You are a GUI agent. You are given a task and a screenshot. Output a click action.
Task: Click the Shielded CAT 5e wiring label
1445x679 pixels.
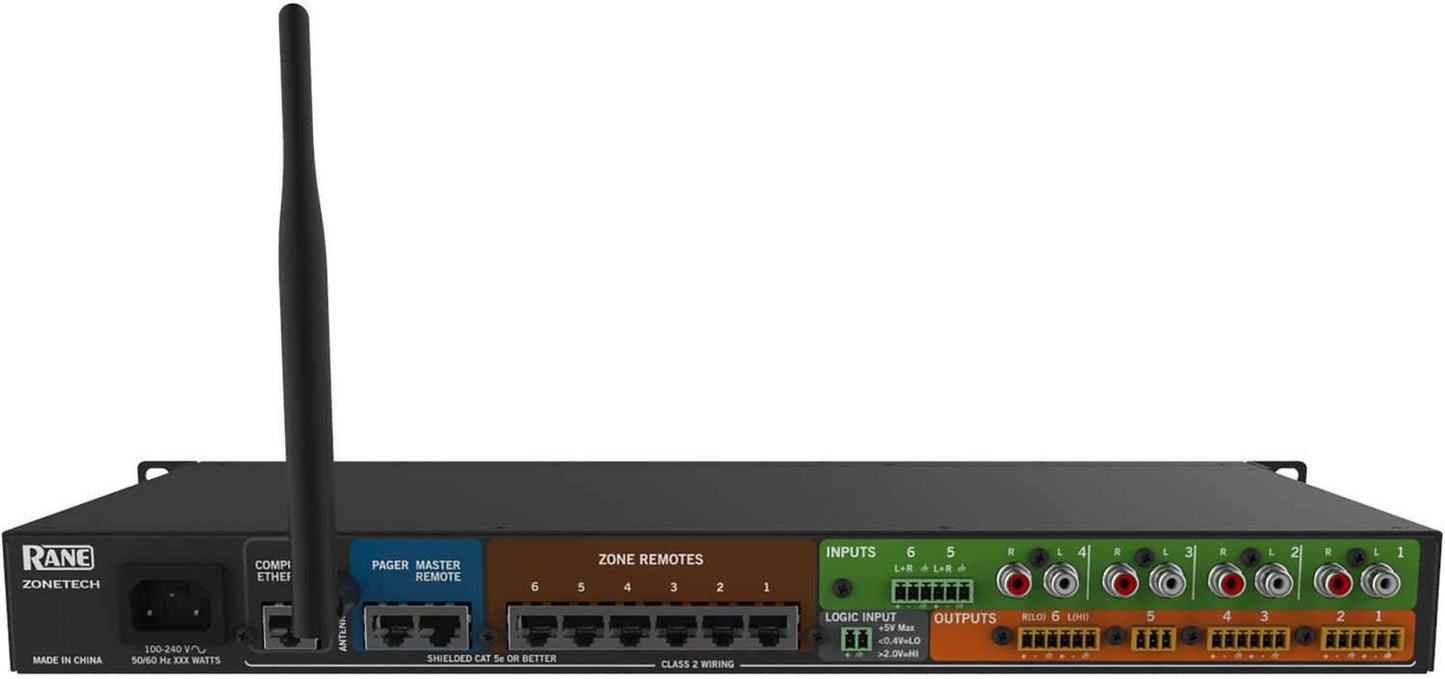(x=491, y=658)
